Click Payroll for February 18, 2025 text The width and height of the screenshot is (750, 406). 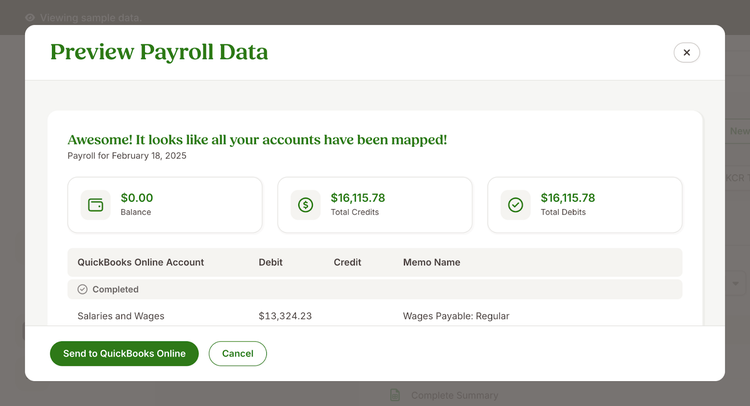(x=127, y=155)
